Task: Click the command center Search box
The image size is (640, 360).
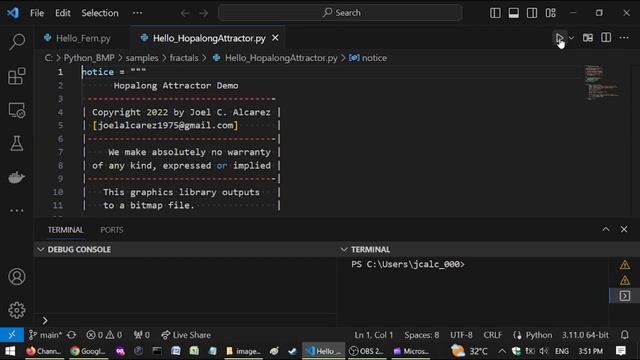Action: 340,13
